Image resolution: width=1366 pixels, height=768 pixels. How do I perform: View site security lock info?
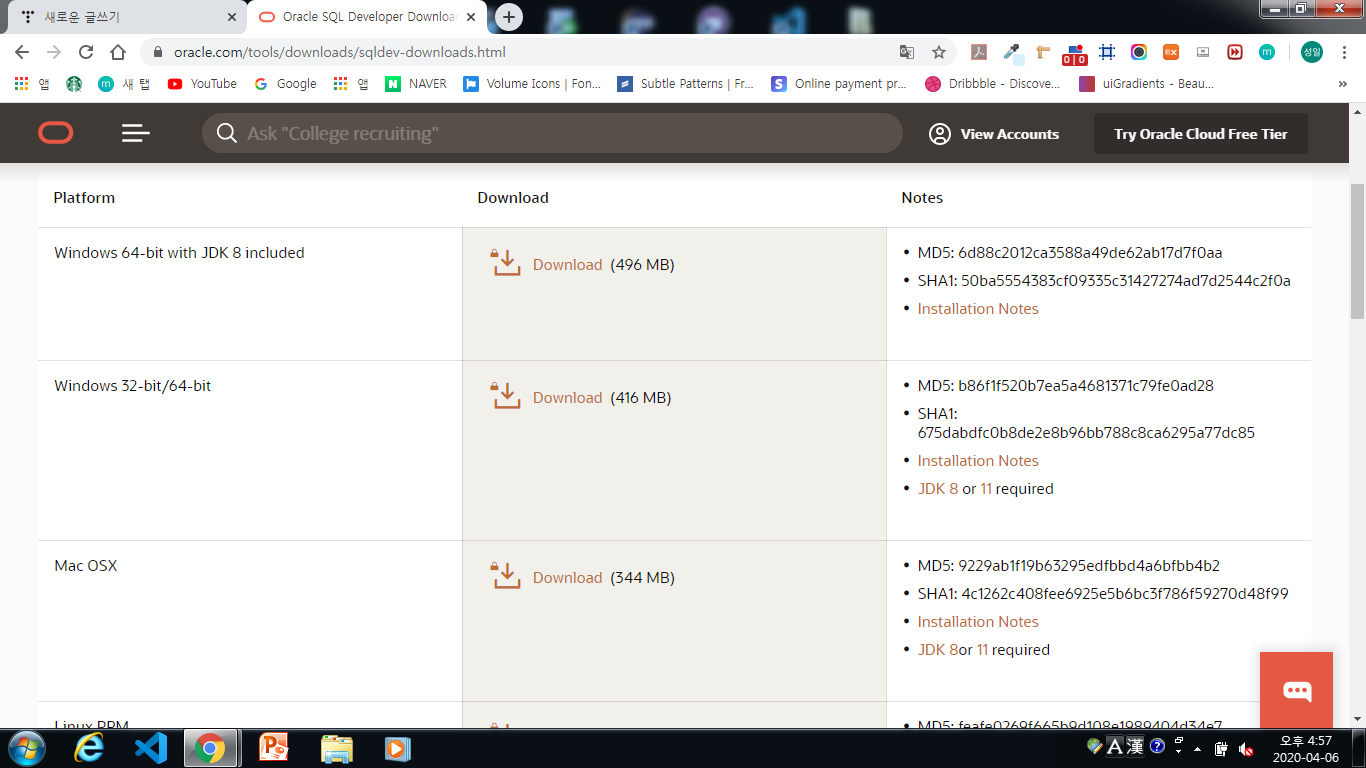point(158,52)
